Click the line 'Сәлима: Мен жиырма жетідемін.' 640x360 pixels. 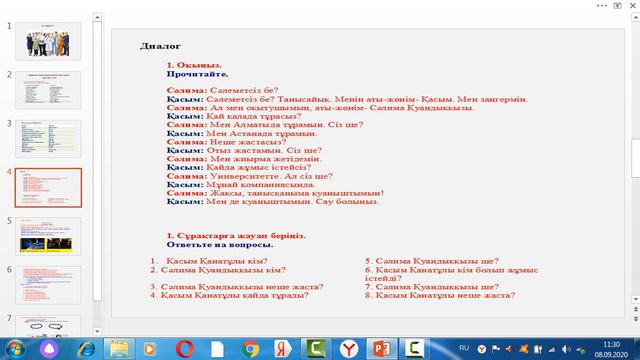pyautogui.click(x=244, y=159)
